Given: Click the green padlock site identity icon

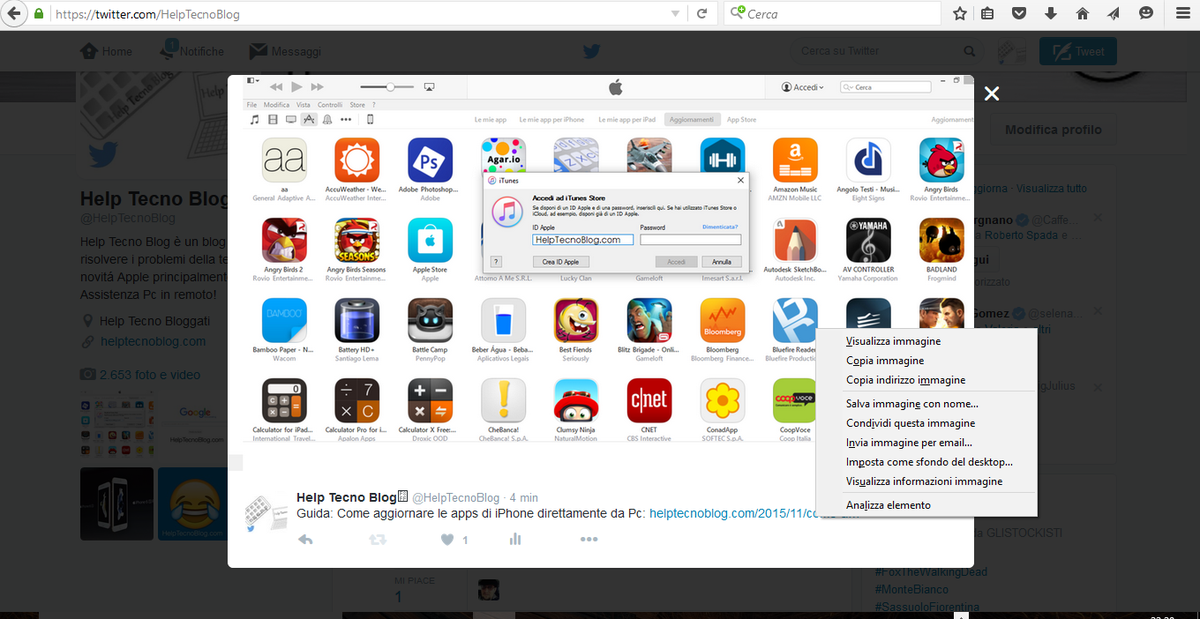Looking at the screenshot, I should pos(39,14).
